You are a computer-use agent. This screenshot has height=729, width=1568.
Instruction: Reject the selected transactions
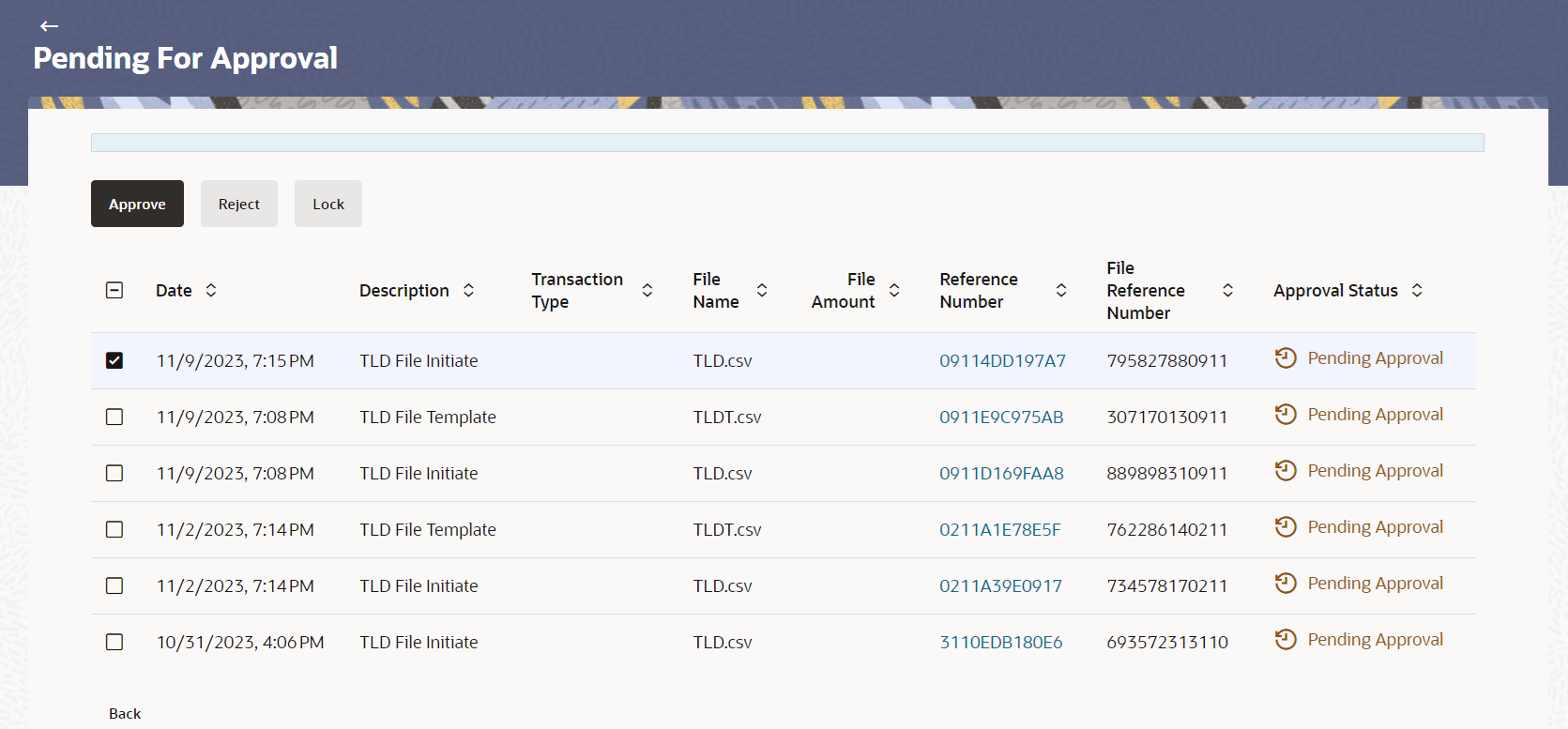(239, 204)
